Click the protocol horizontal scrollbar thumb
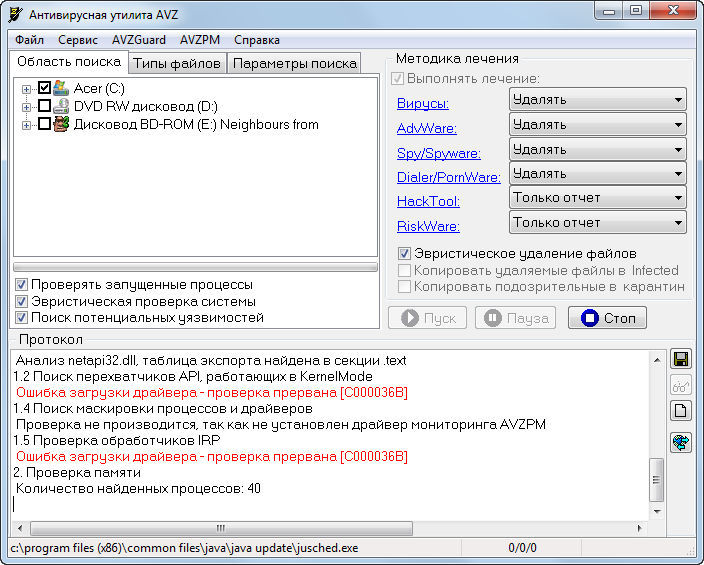 [222, 528]
